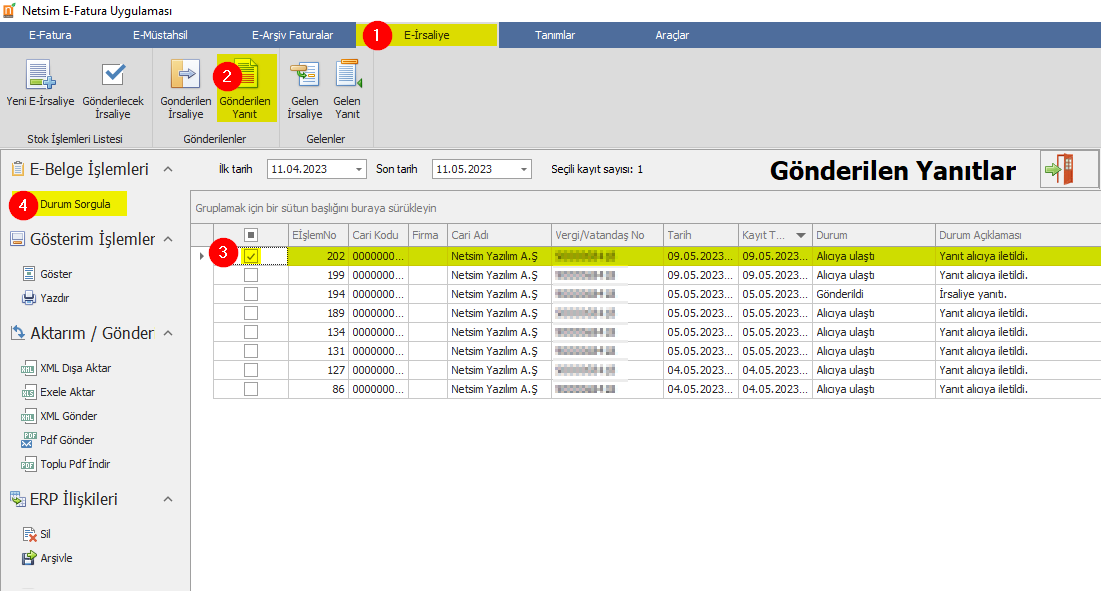
Task: Click the XML Dışa Aktar icon
Action: tap(28, 368)
